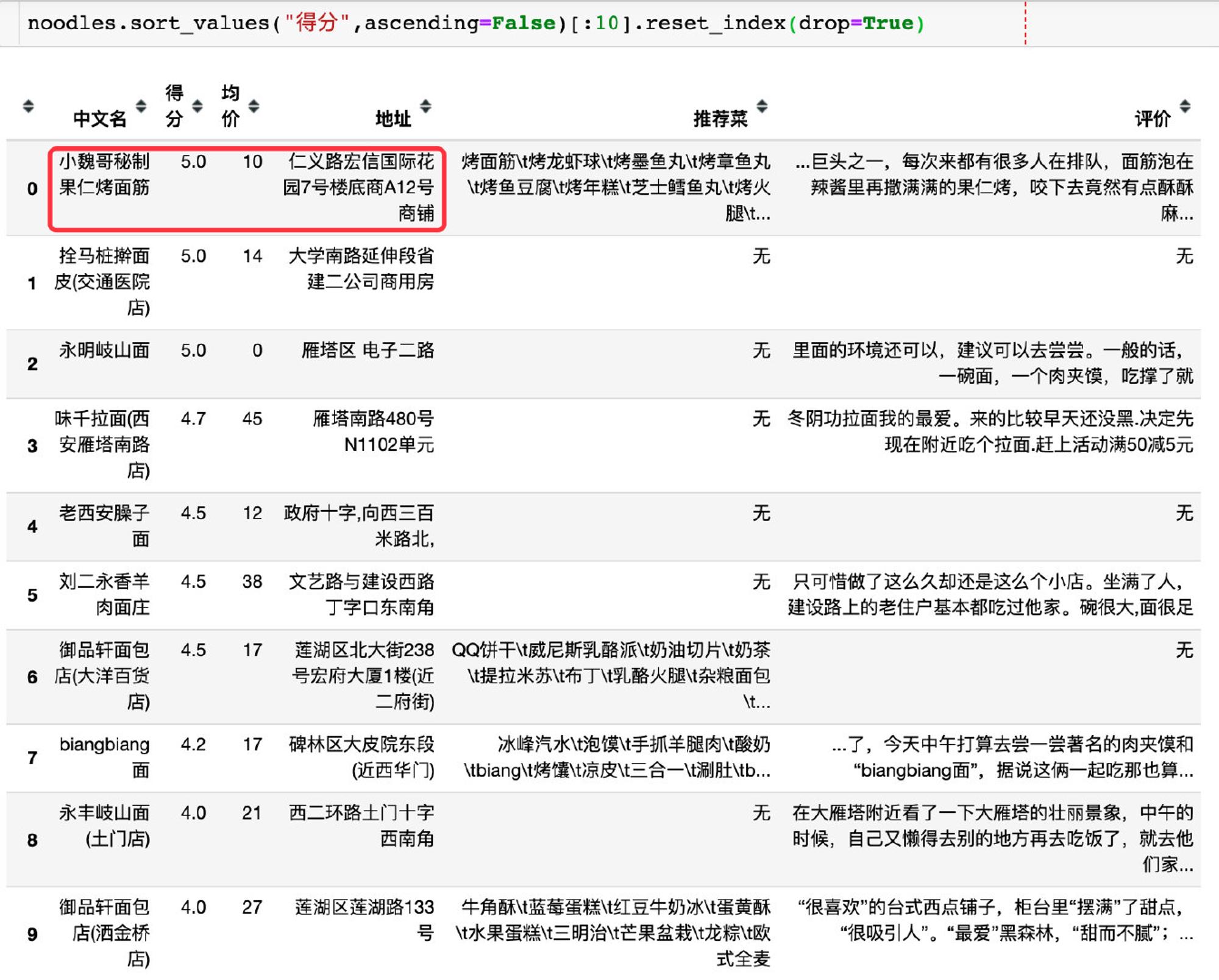The width and height of the screenshot is (1219, 980).
Task: Select cell 刘二永香羊肉面庄
Action: coord(104,594)
